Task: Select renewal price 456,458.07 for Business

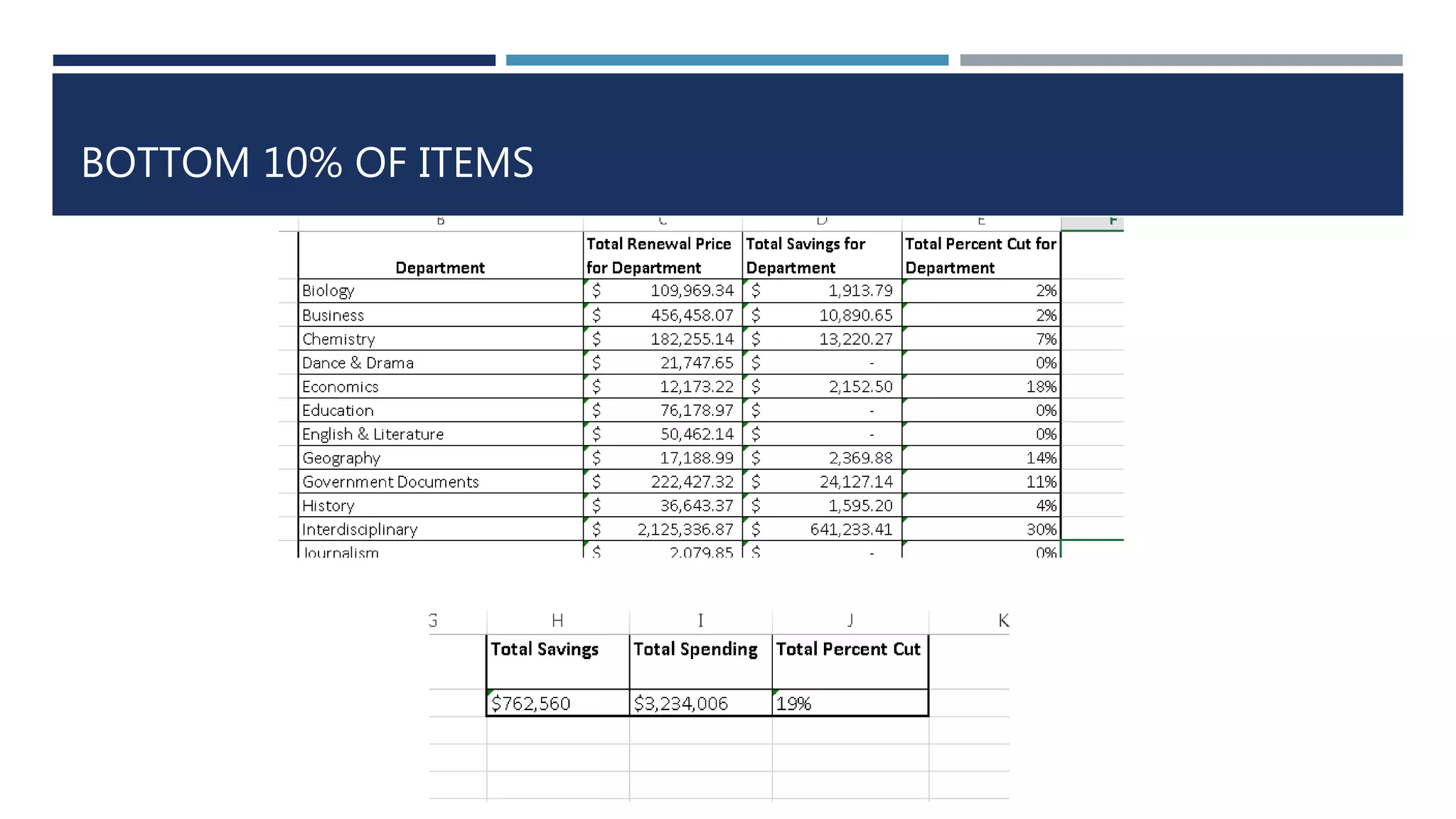Action: tap(663, 315)
